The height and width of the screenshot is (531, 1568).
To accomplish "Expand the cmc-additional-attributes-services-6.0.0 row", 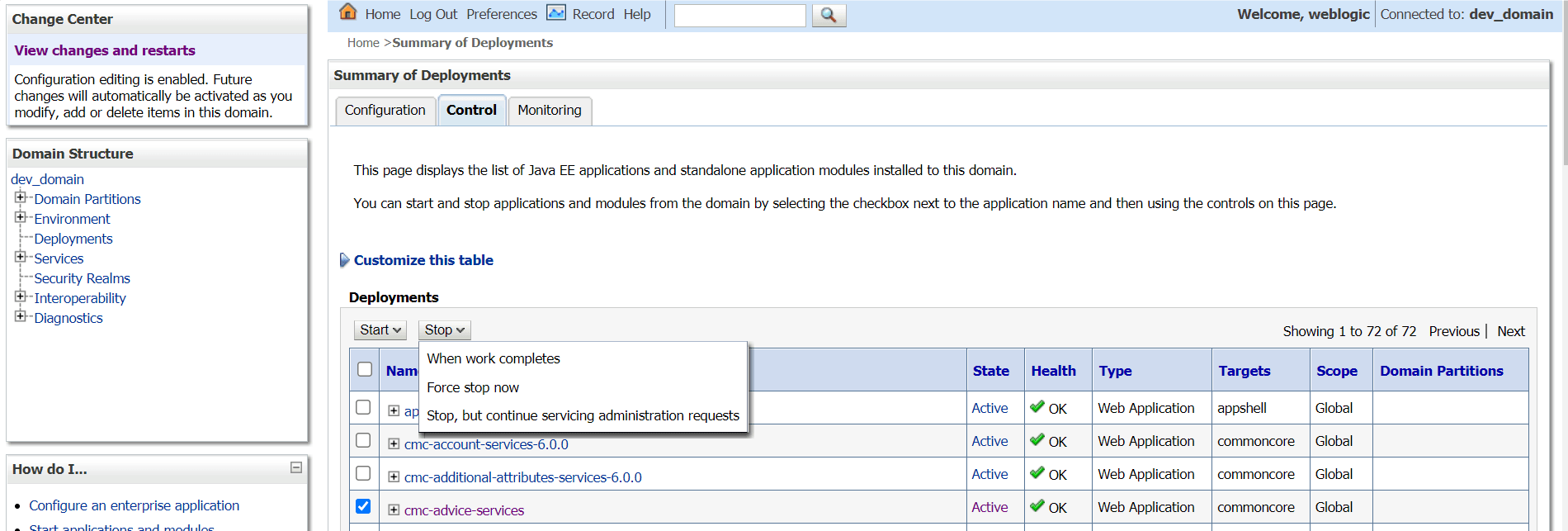I will 394,476.
